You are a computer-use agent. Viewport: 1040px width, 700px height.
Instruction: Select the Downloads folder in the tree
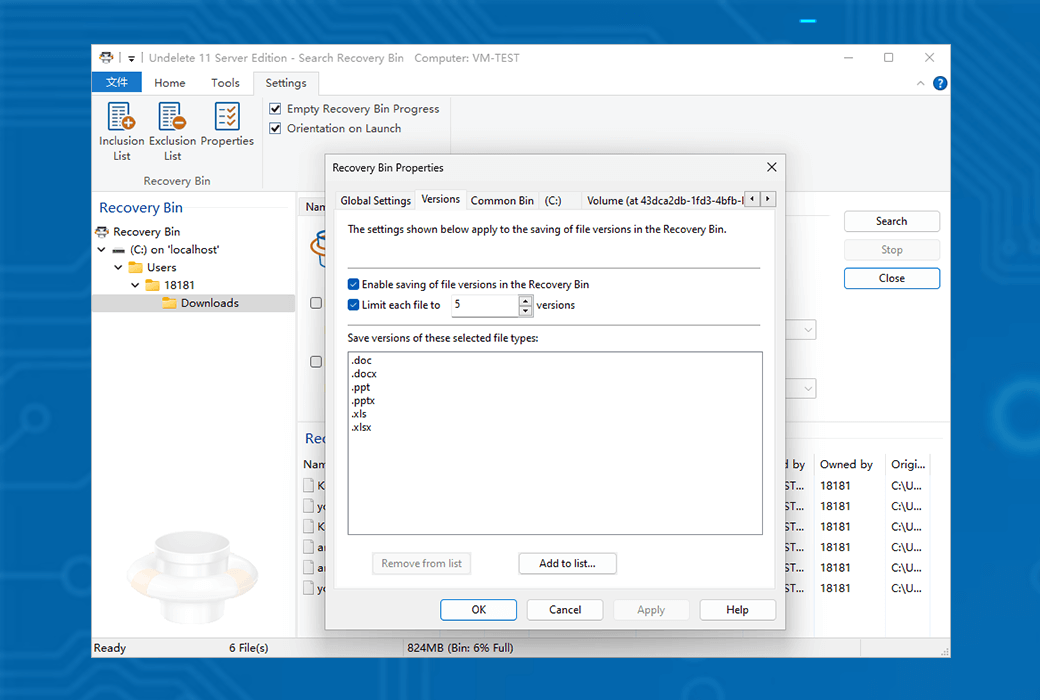tap(209, 303)
